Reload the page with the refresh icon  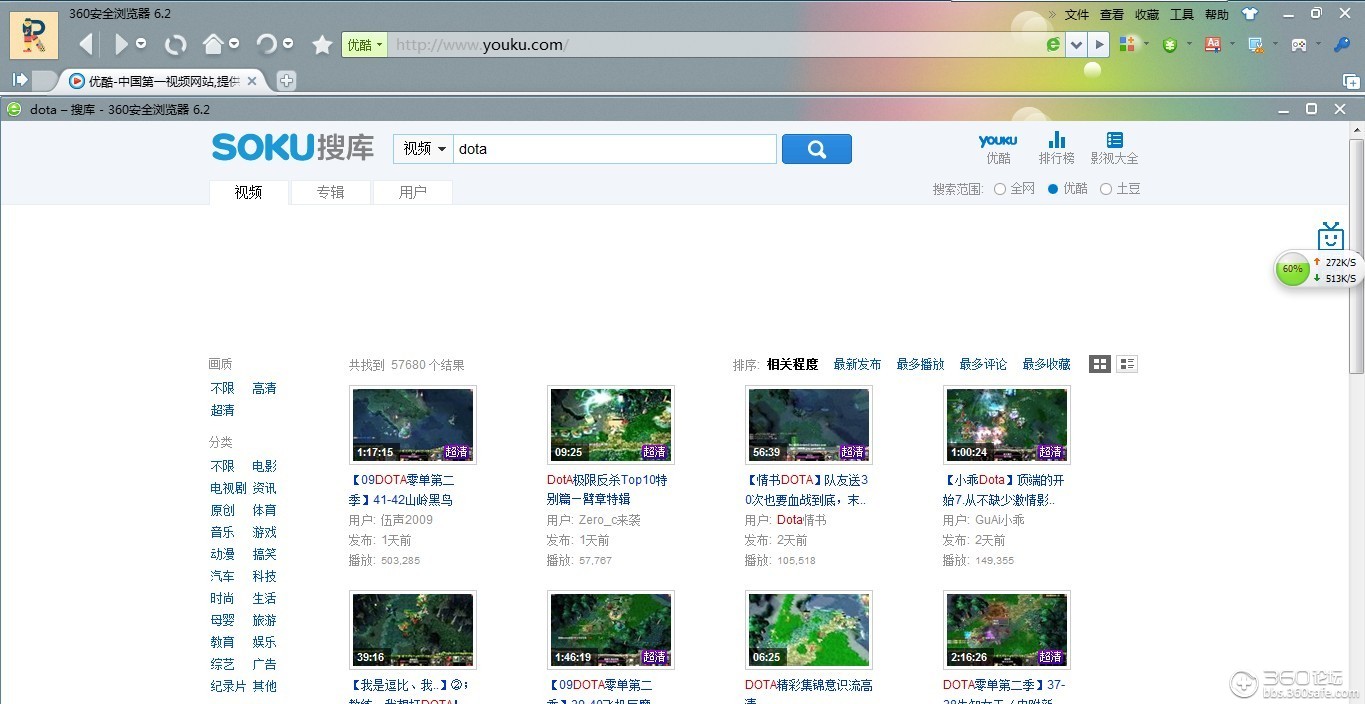[176, 44]
